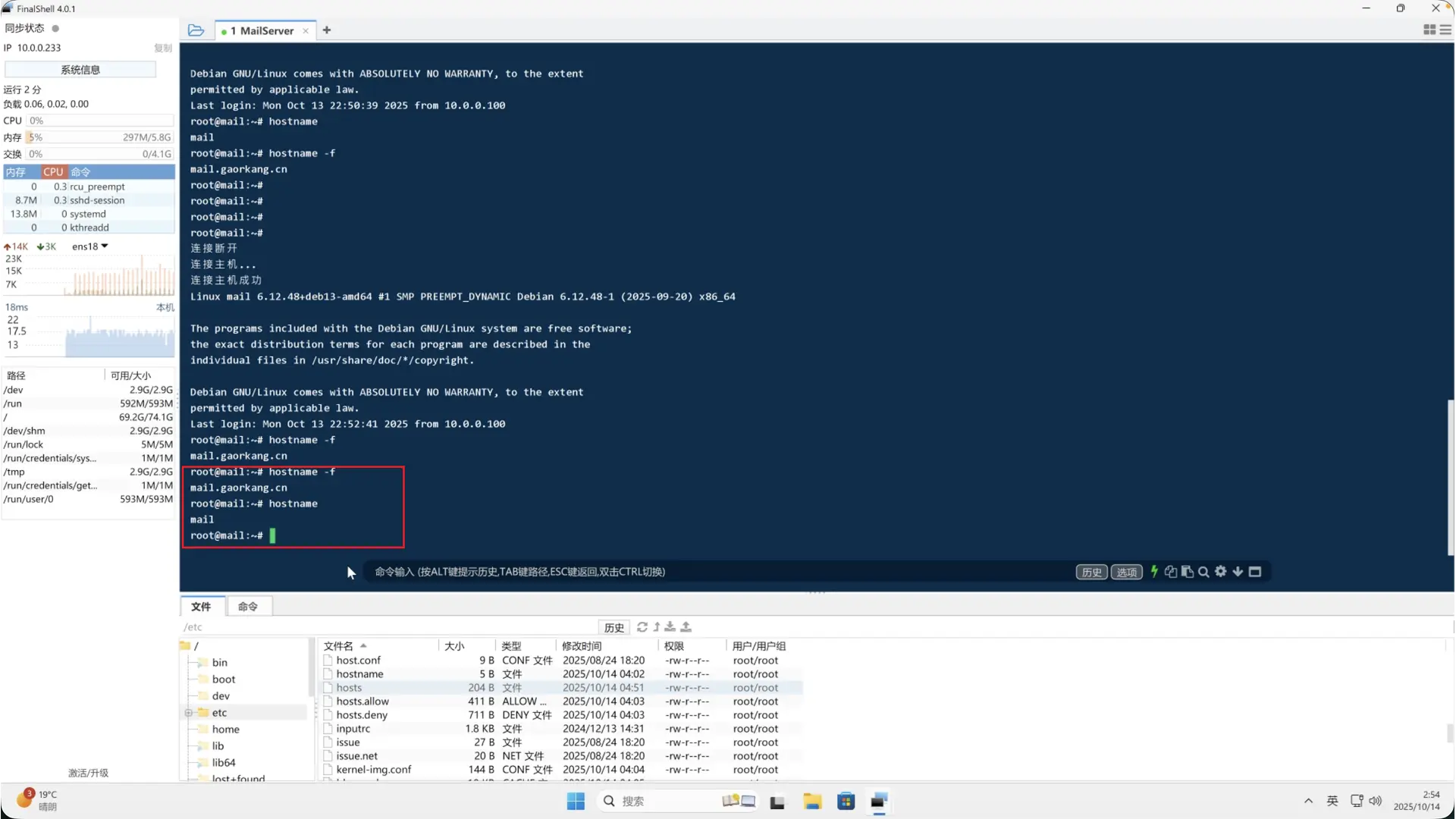Switch to the 命令 tab

pos(247,607)
